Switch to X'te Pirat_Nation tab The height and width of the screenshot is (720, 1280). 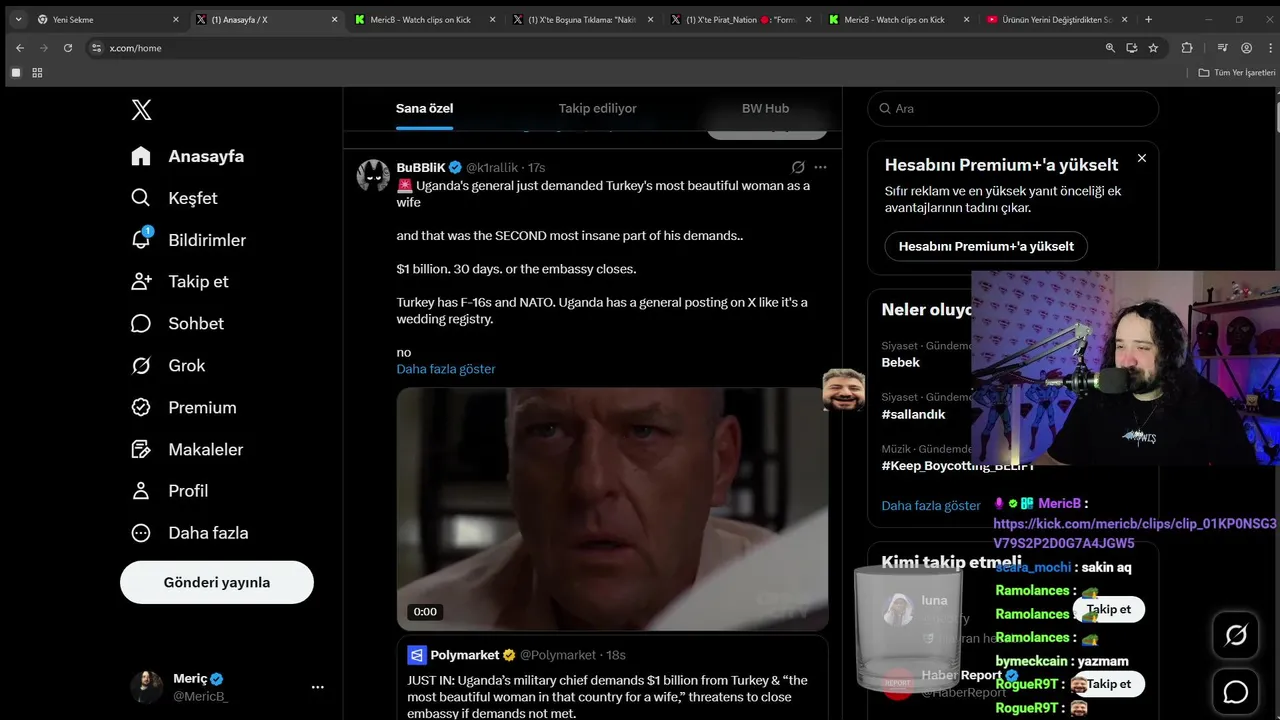(740, 19)
